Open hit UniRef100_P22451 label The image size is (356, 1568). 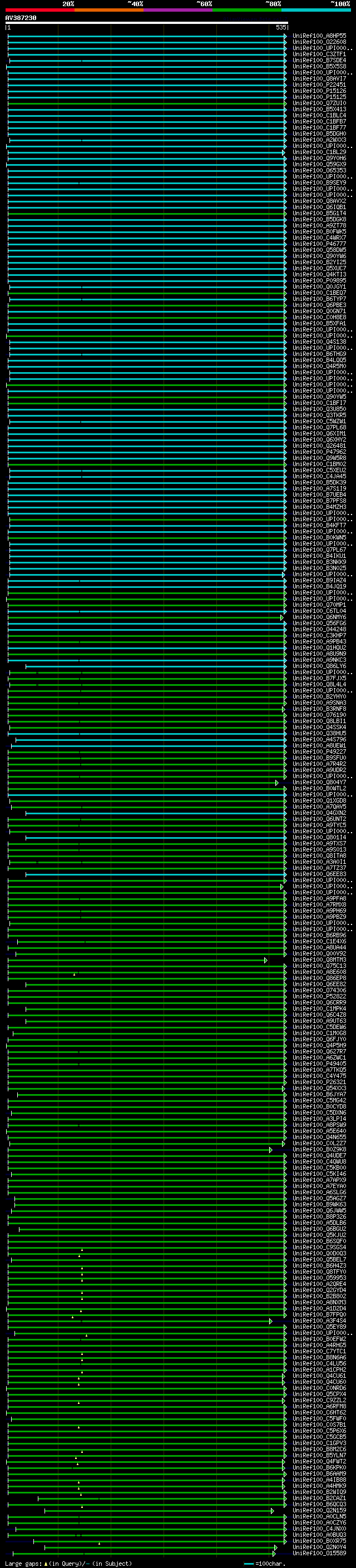319,85
